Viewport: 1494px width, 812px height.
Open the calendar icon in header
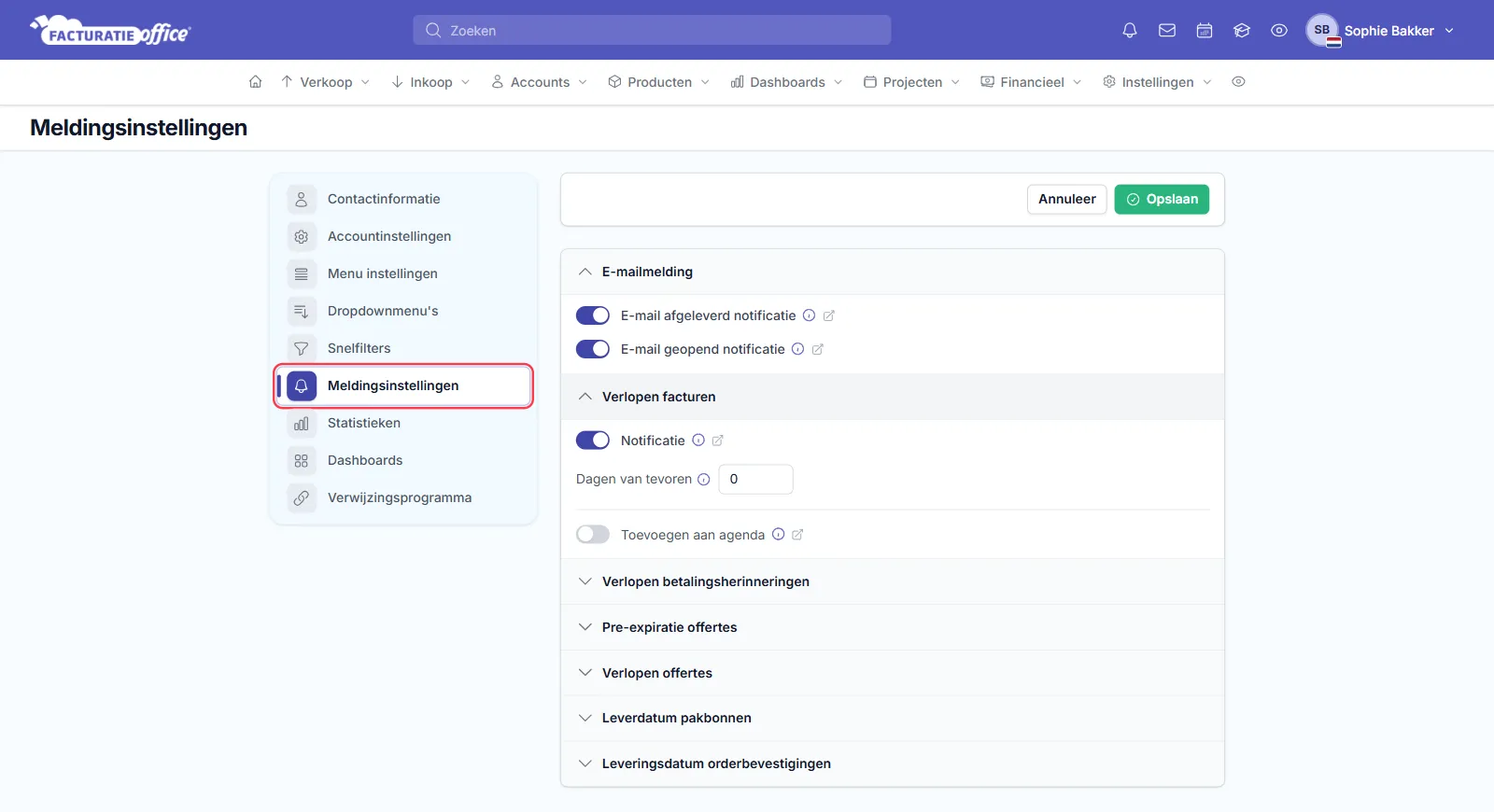pos(1205,31)
